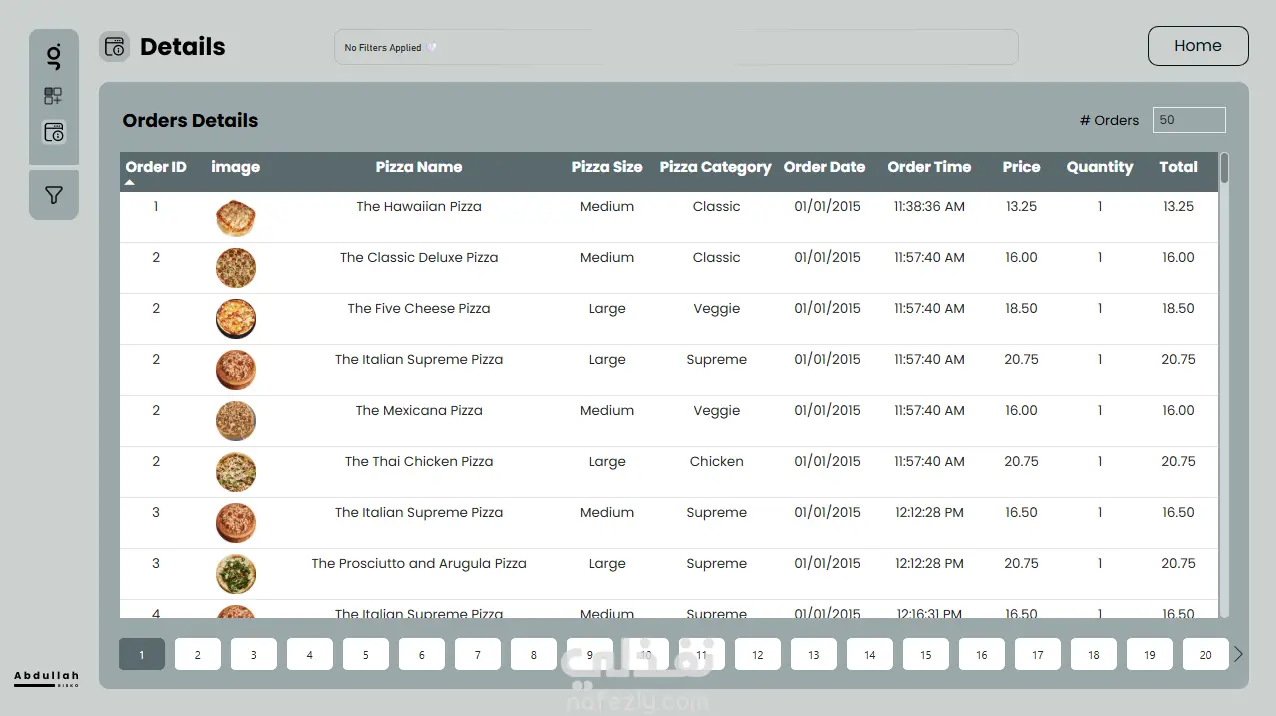Click the table vertical scrollbar thumb

tap(1225, 169)
